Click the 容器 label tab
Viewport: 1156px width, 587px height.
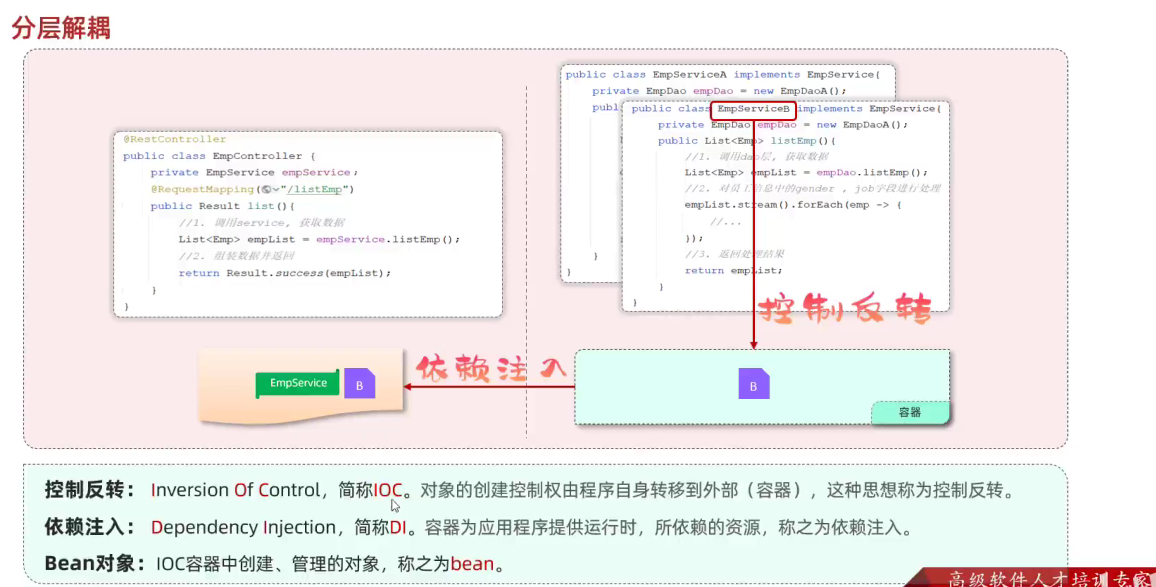[x=910, y=412]
